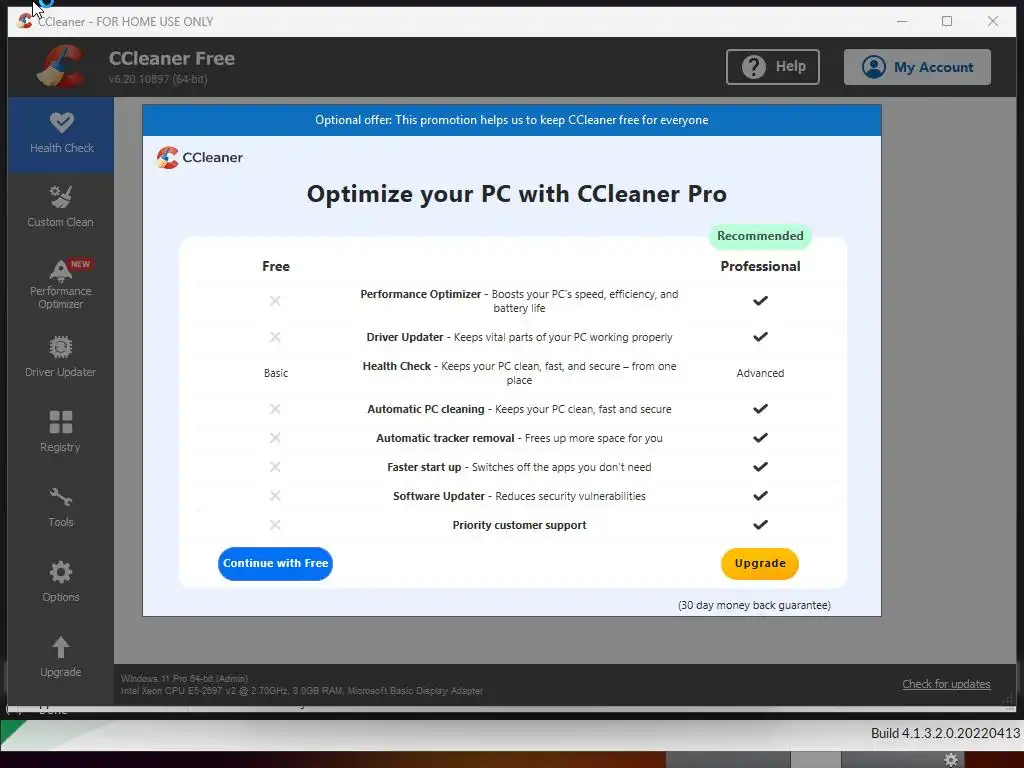Screen dimensions: 1024x768
Task: Click the question mark Help icon
Action: pos(754,67)
